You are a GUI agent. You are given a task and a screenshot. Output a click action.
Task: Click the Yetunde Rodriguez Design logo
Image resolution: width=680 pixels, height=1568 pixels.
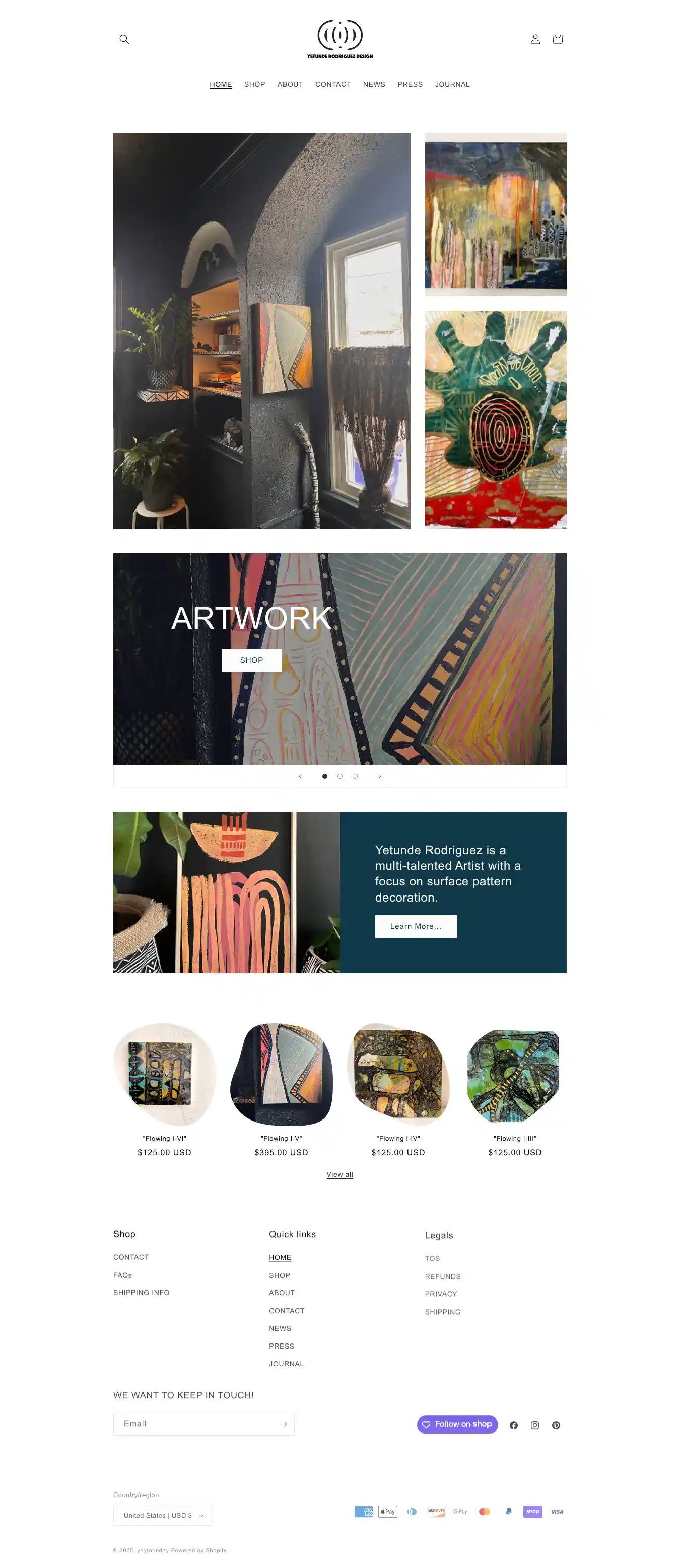[x=340, y=39]
